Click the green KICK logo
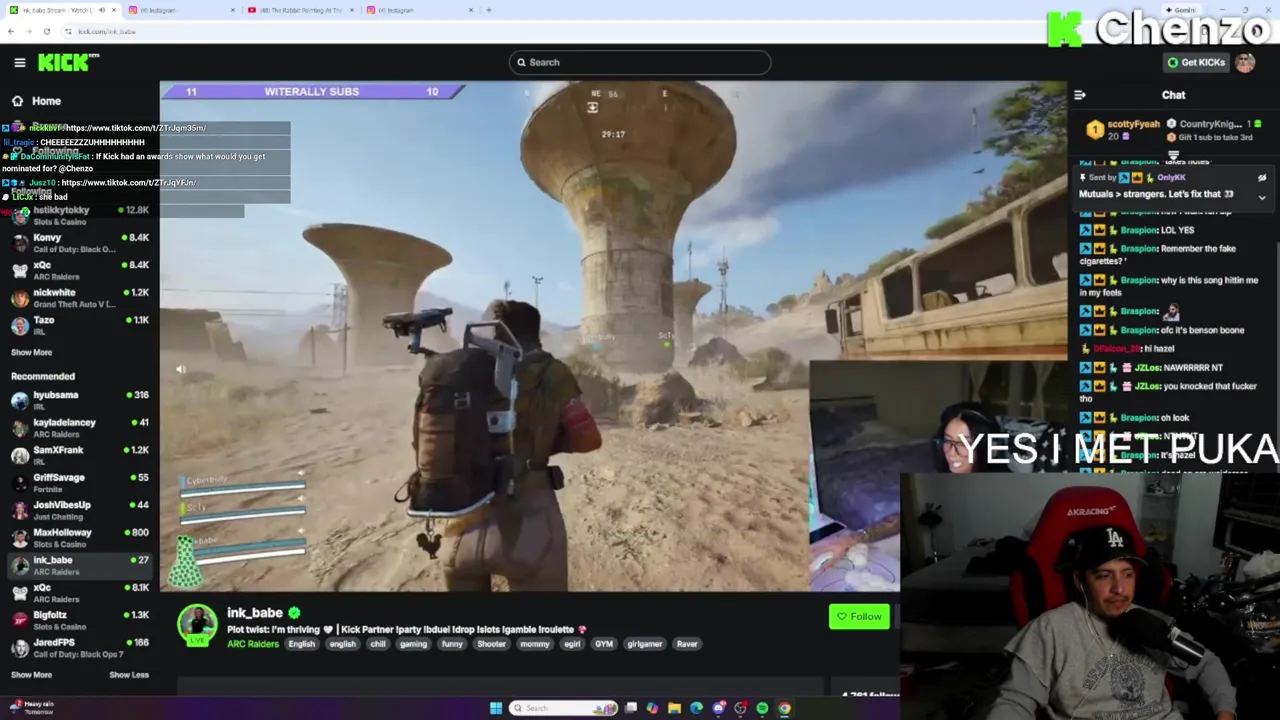The image size is (1280, 720). pyautogui.click(x=68, y=62)
